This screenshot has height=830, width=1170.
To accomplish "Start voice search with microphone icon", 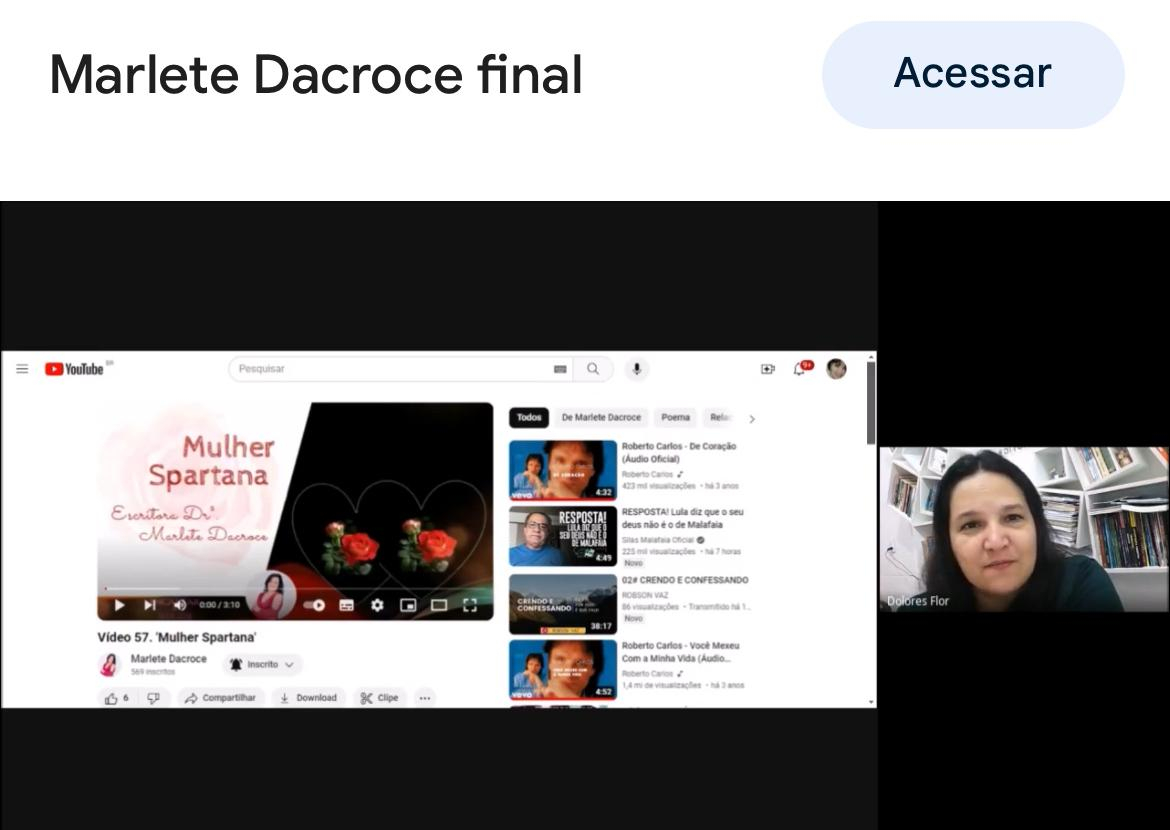I will [x=636, y=369].
